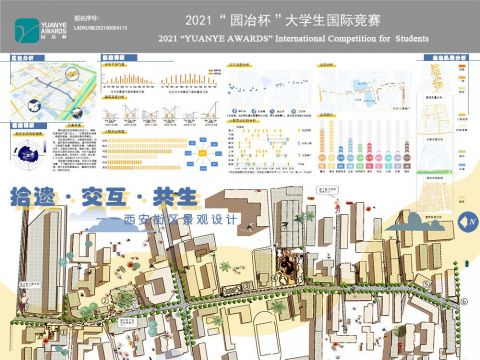Click the orange circle in the color chart

(x=322, y=158)
